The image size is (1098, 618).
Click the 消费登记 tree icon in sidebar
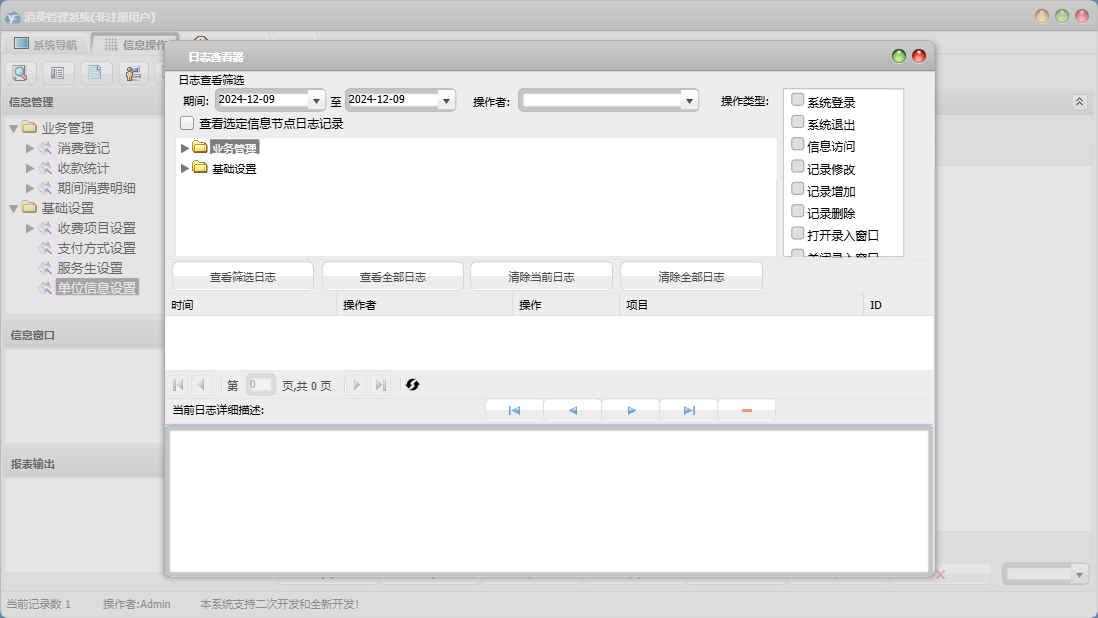[46, 148]
